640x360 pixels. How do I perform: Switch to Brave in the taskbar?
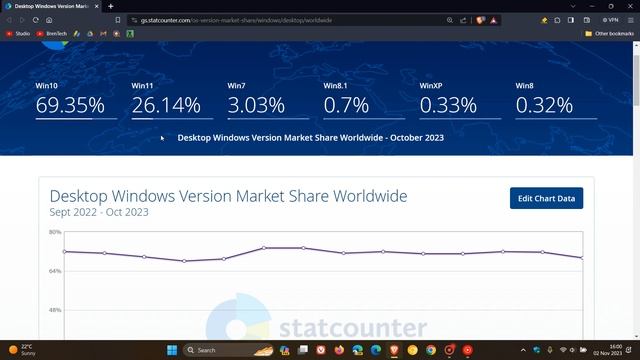(394, 350)
